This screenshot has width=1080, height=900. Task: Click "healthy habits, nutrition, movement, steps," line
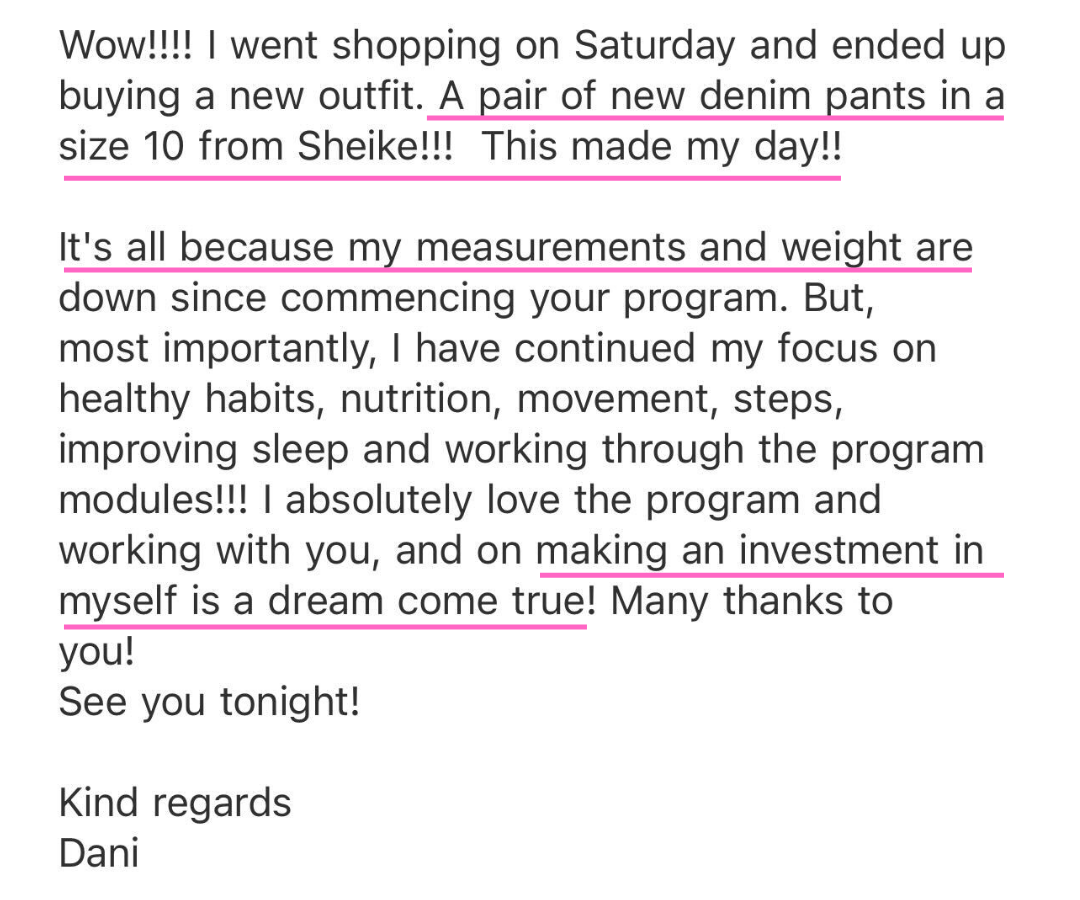tap(451, 399)
